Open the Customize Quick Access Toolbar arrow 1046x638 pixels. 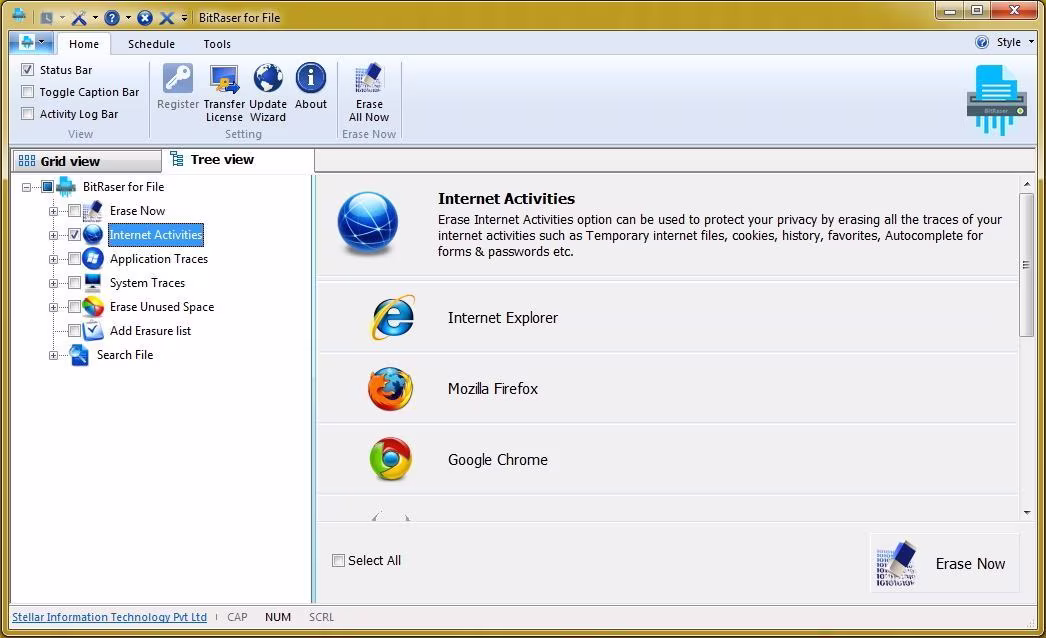[x=184, y=18]
